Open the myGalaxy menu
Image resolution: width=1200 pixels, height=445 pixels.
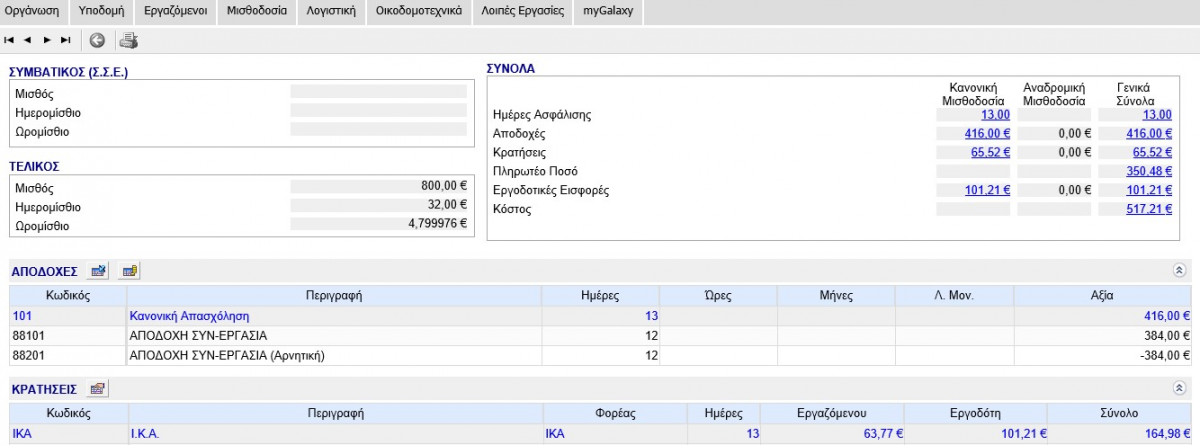tap(608, 12)
